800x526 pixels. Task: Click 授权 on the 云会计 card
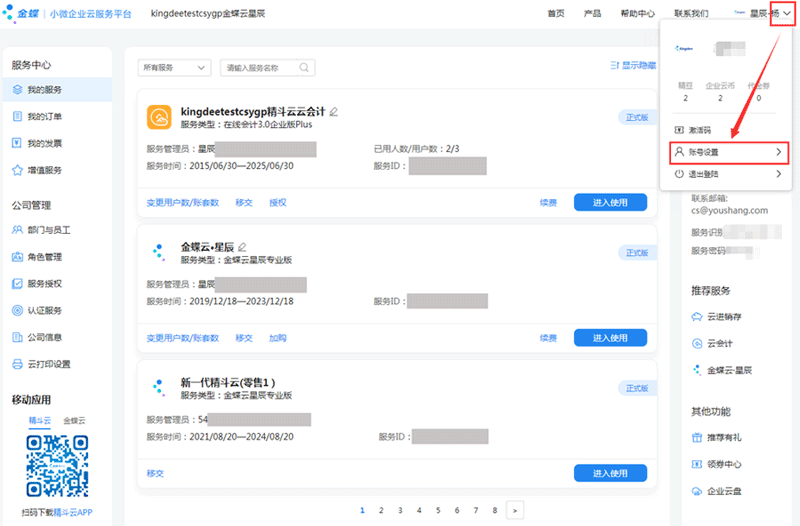click(x=278, y=203)
